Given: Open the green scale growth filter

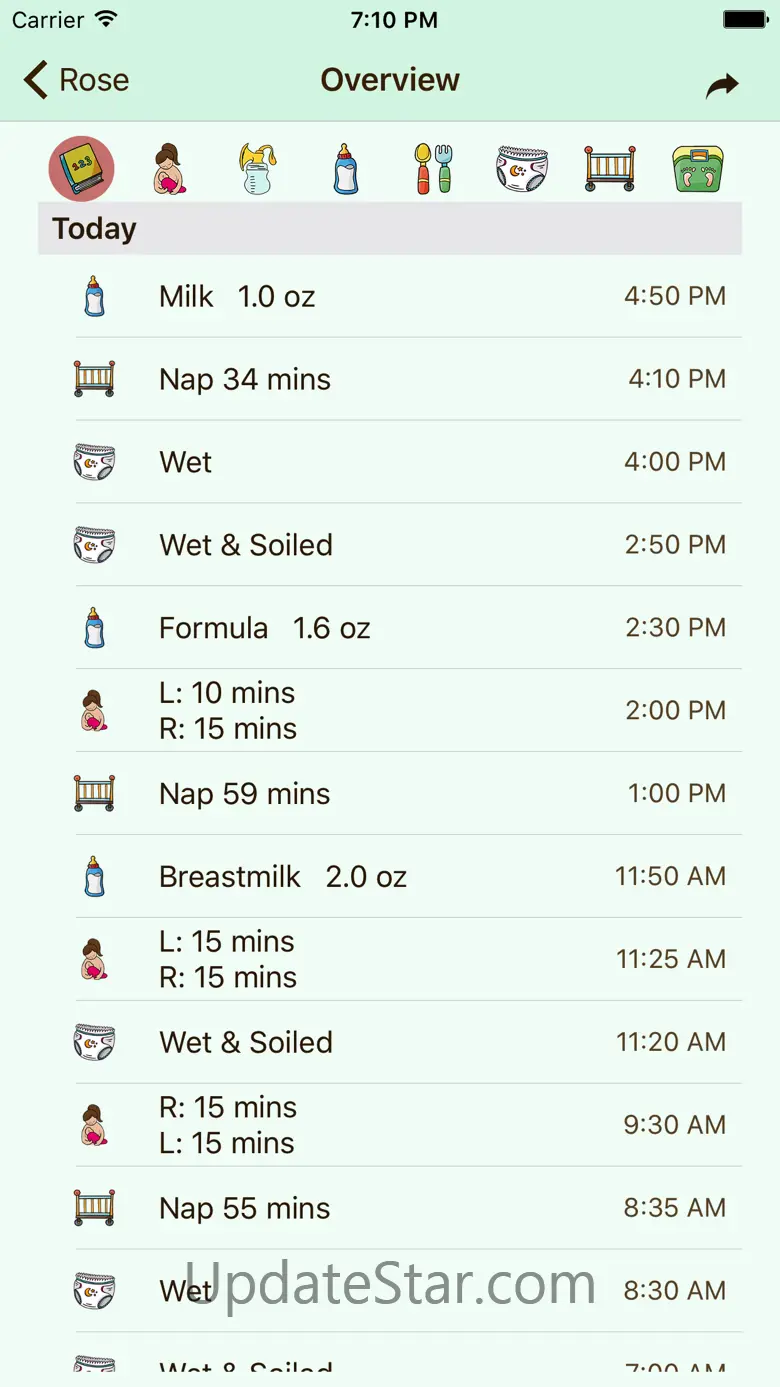Looking at the screenshot, I should pyautogui.click(x=698, y=168).
